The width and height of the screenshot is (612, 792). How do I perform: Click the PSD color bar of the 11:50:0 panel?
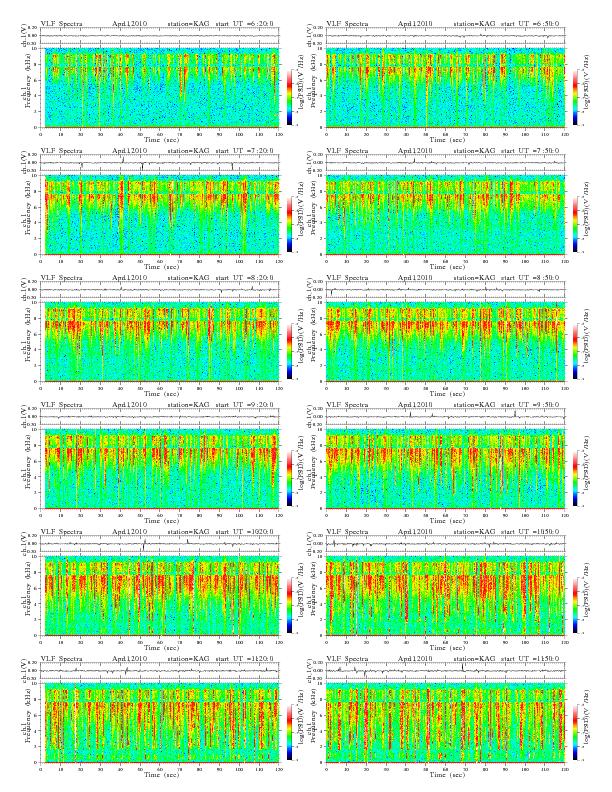pos(576,732)
